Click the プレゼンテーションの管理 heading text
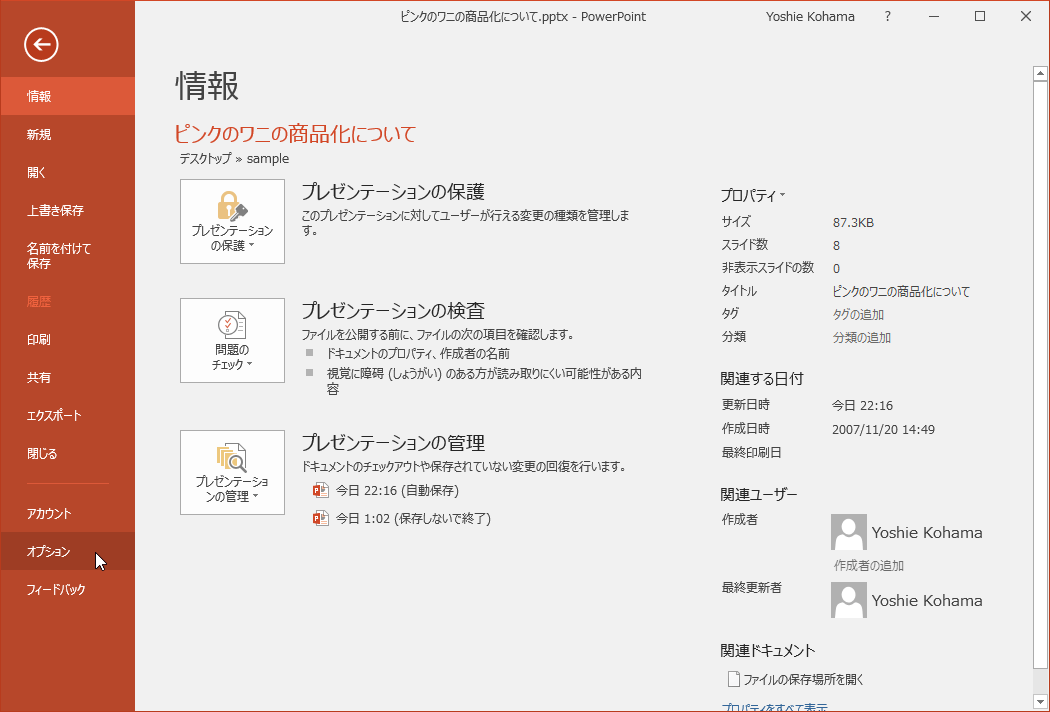Screen dimensions: 1050x712 click(x=393, y=443)
